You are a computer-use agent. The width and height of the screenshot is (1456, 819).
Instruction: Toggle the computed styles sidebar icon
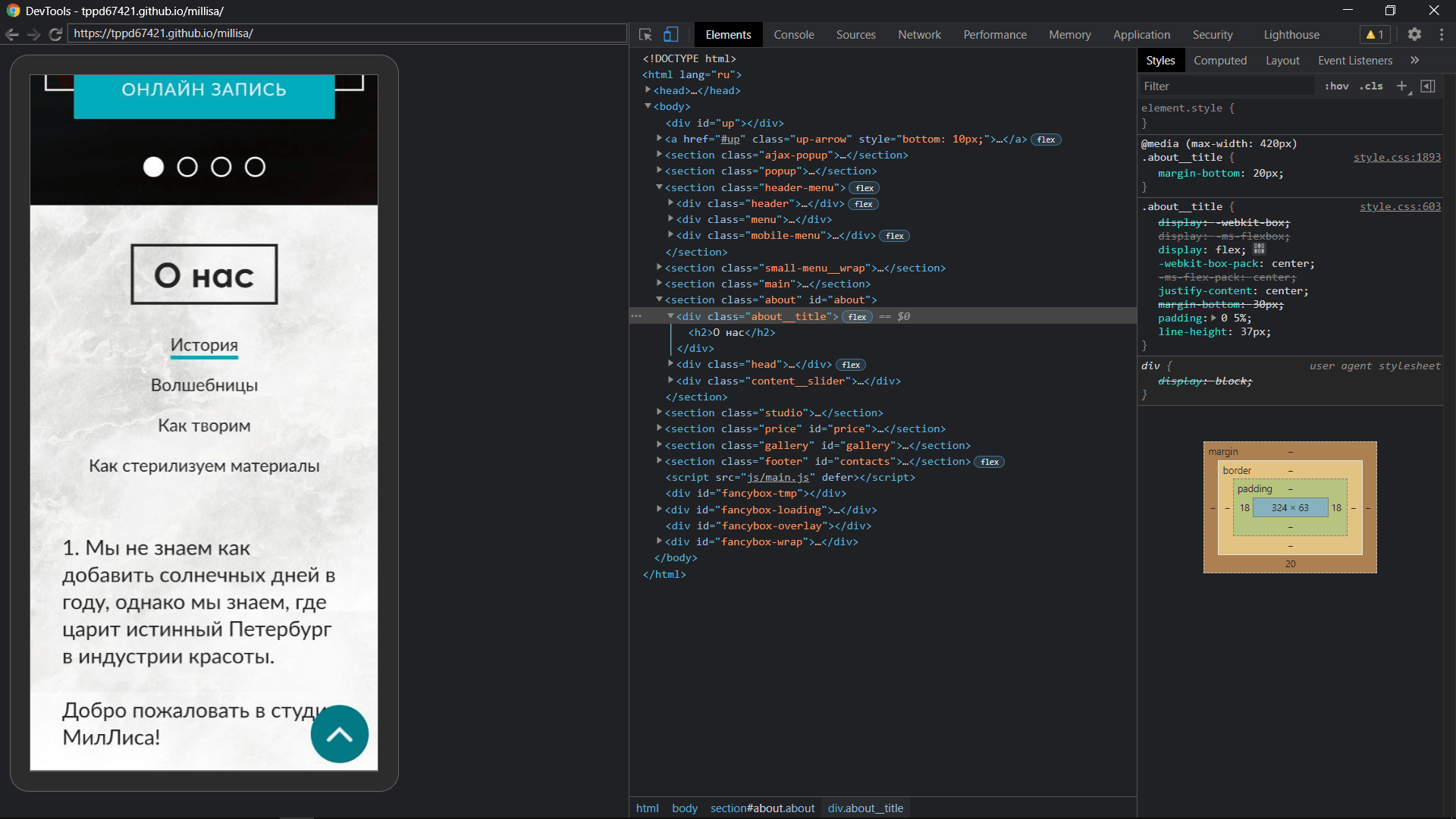click(1428, 86)
